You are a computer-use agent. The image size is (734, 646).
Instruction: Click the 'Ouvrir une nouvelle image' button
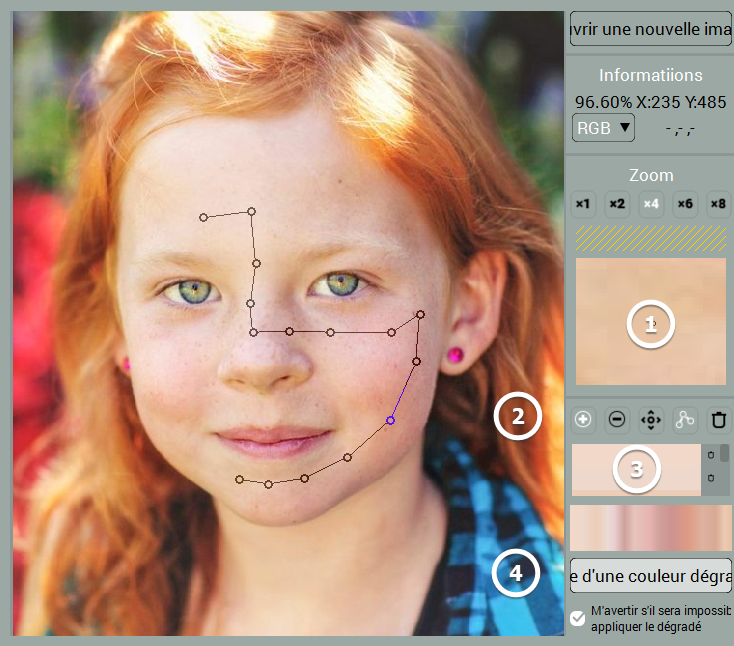click(x=651, y=29)
